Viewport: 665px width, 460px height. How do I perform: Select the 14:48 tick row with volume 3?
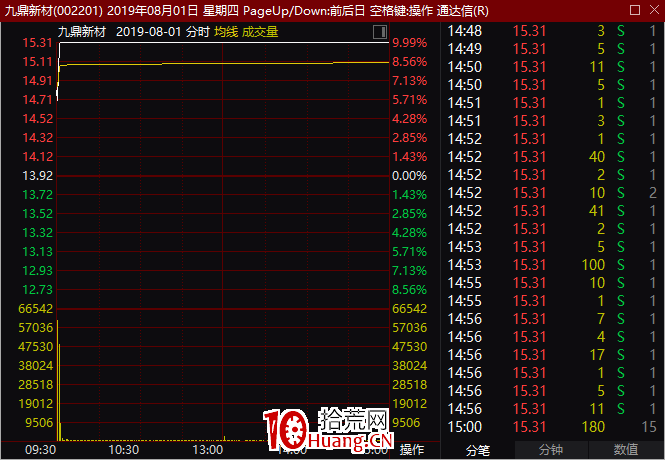553,31
